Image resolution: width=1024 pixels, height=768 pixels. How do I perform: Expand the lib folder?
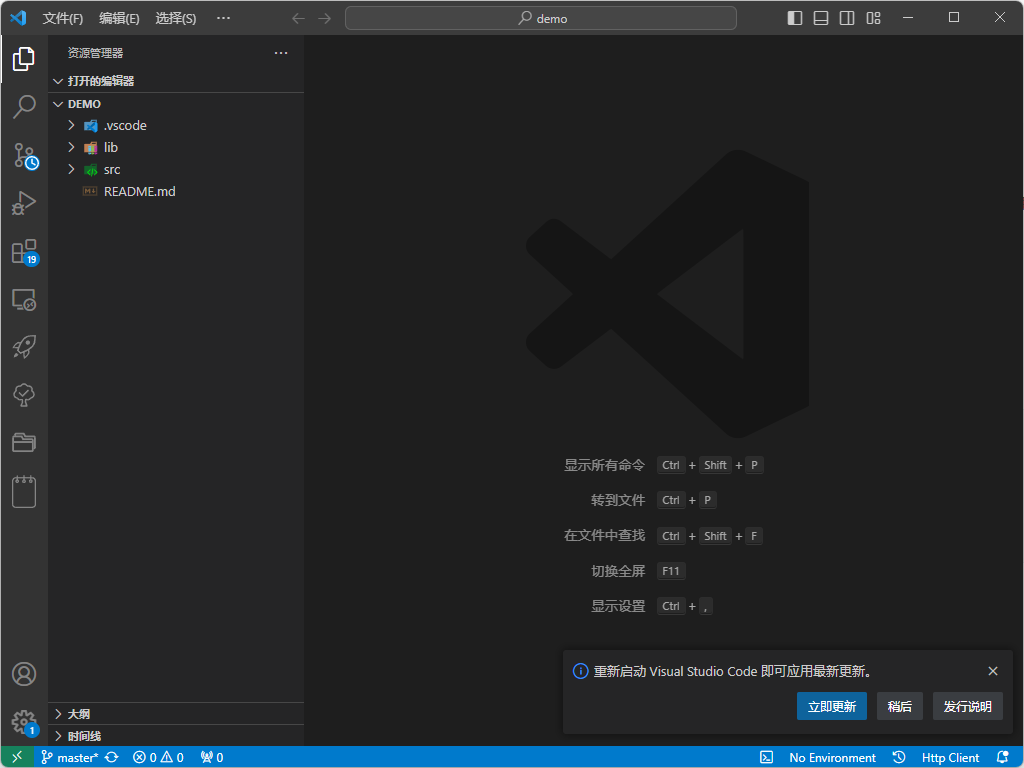click(176, 148)
